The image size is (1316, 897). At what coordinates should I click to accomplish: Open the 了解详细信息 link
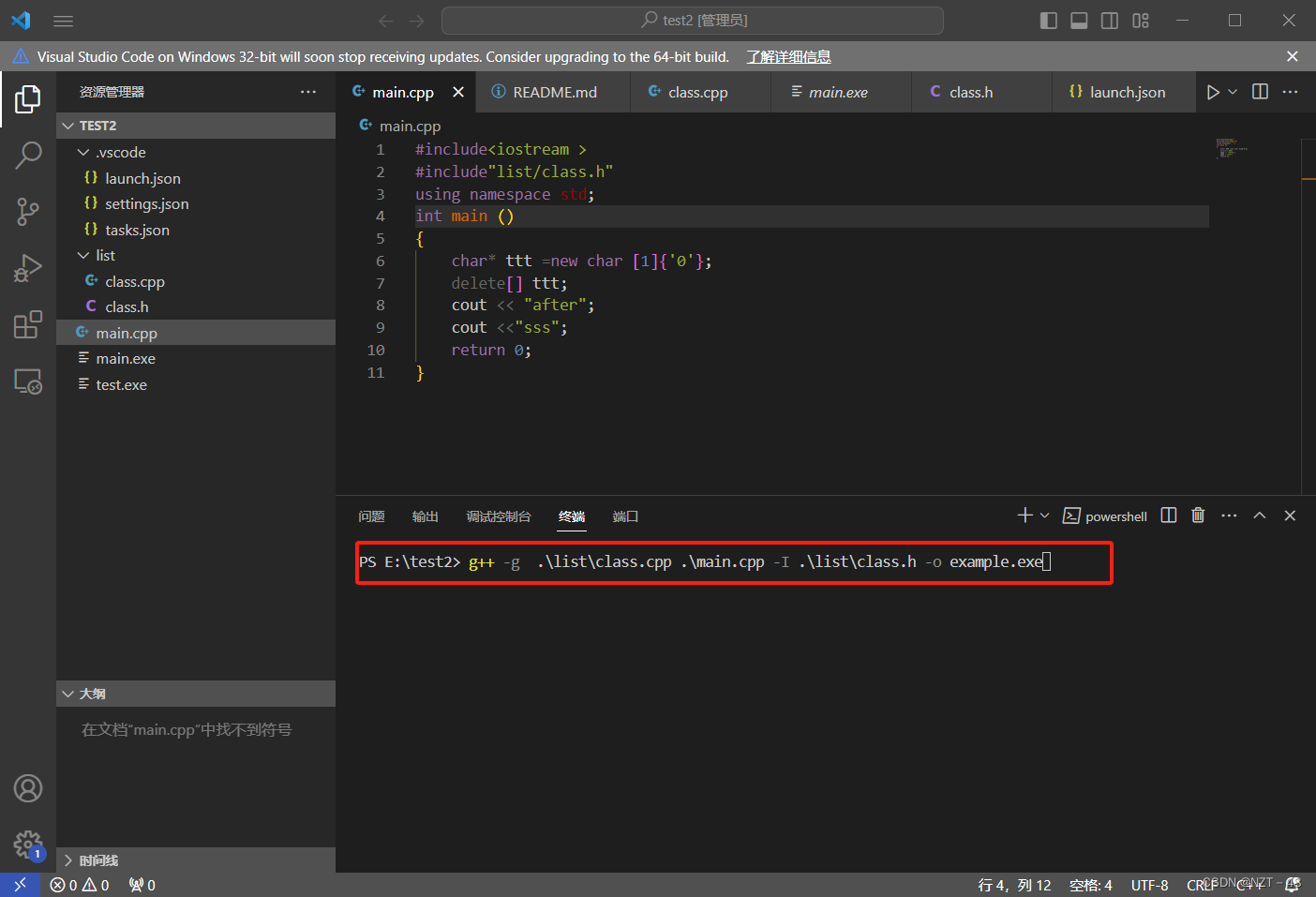pyautogui.click(x=788, y=57)
